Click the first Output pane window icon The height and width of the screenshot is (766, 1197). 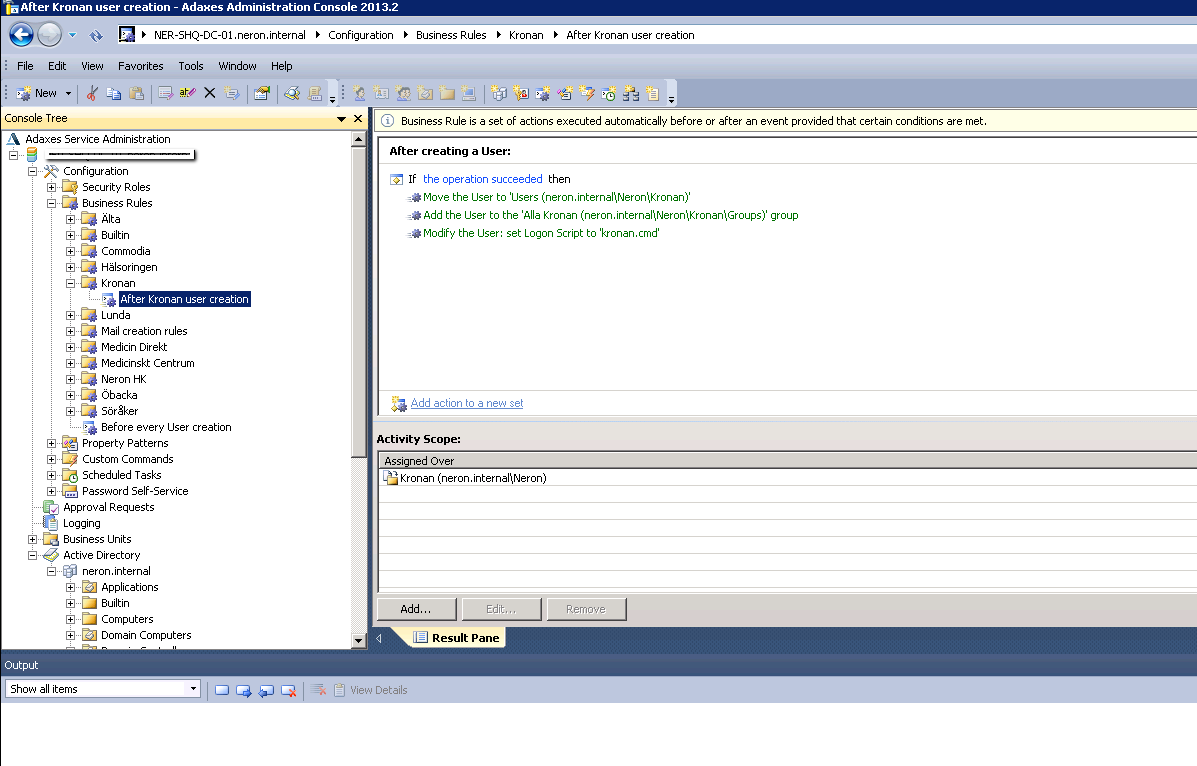pyautogui.click(x=222, y=690)
